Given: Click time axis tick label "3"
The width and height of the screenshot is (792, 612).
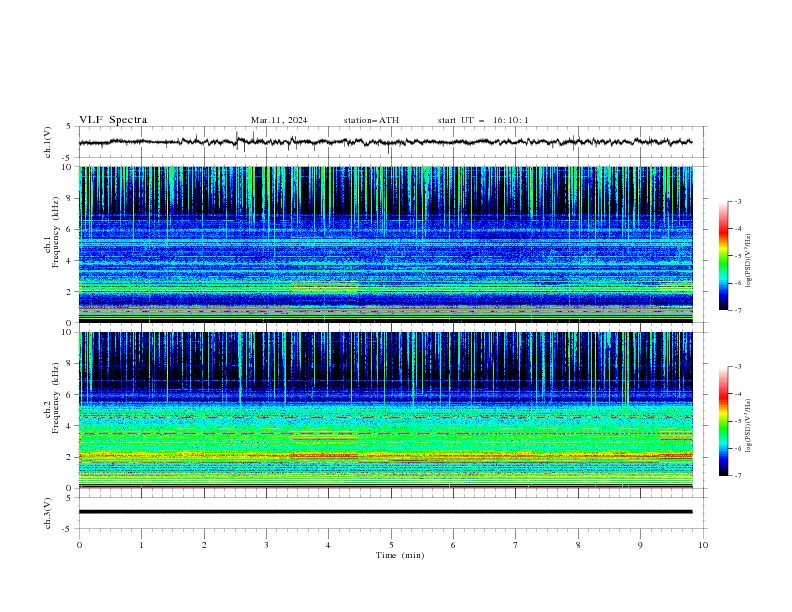Looking at the screenshot, I should click(266, 545).
